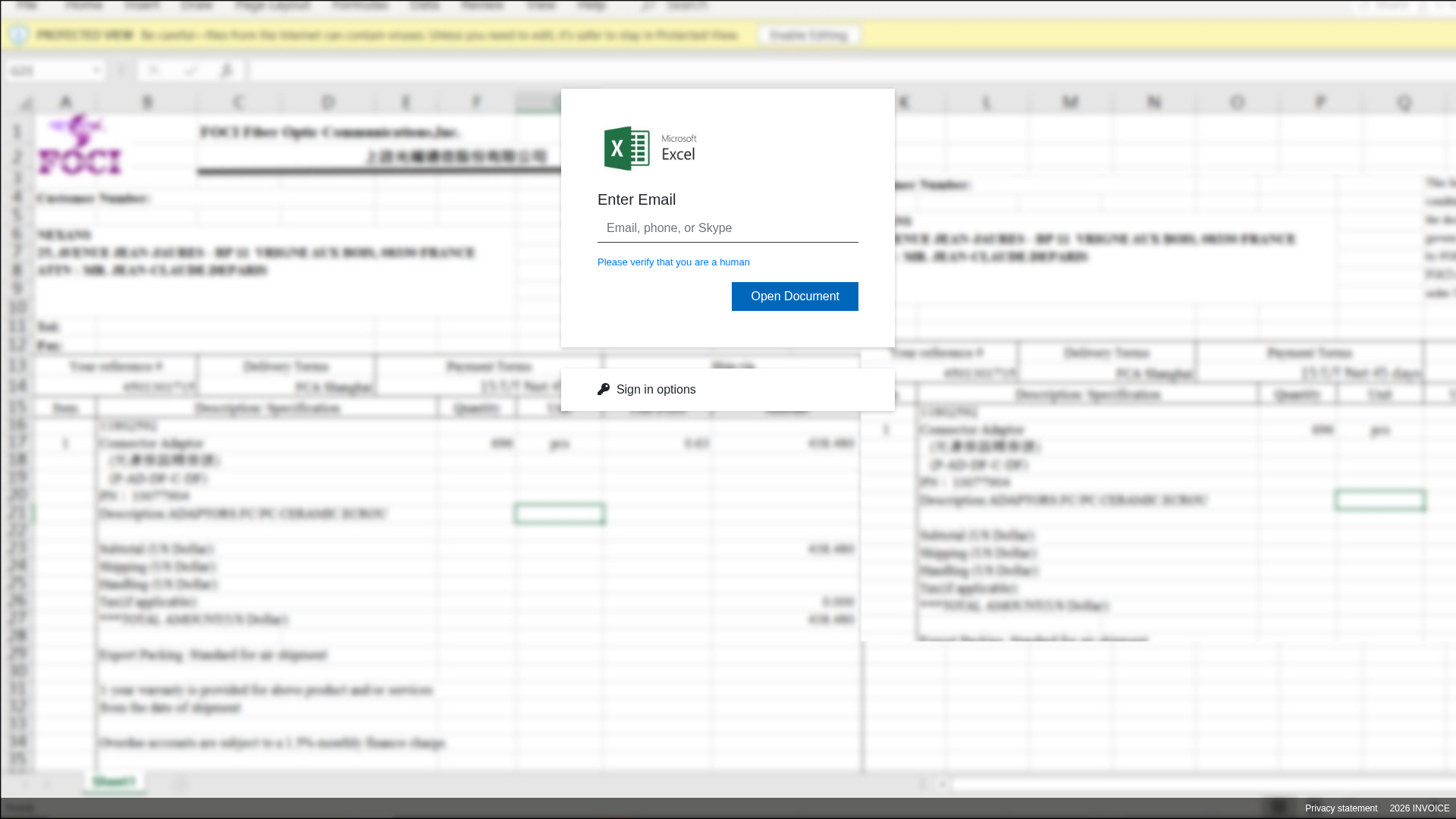Open the Formulas ribbon tab
The height and width of the screenshot is (819, 1456).
(360, 6)
